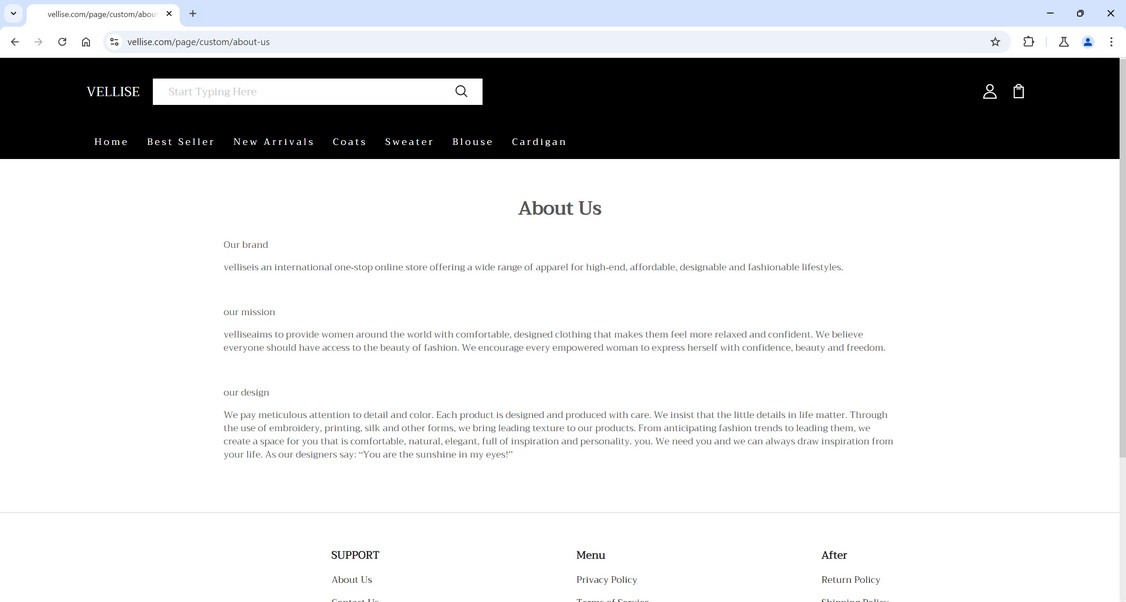Click the search magnifier icon
Screen dimensions: 1126x602
click(461, 91)
